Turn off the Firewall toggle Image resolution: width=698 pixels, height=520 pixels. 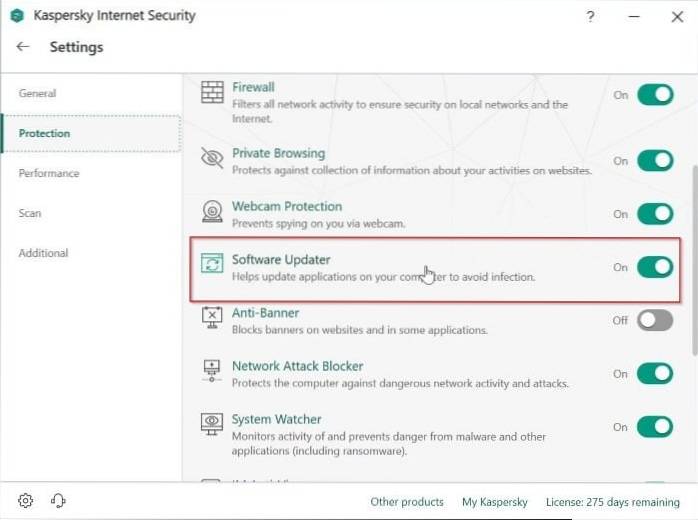click(x=655, y=95)
